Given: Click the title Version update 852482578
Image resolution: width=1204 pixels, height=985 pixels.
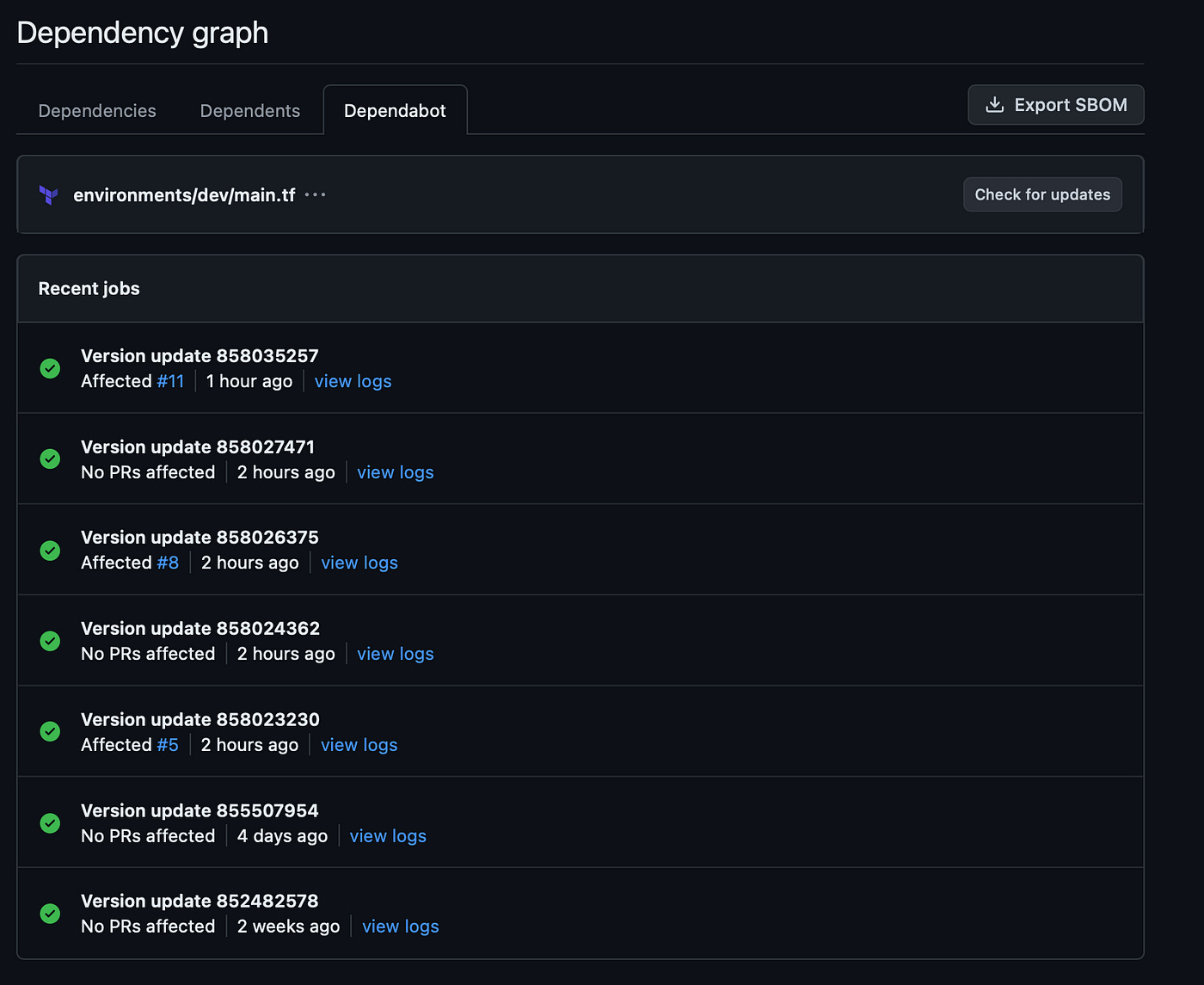Looking at the screenshot, I should [x=200, y=902].
